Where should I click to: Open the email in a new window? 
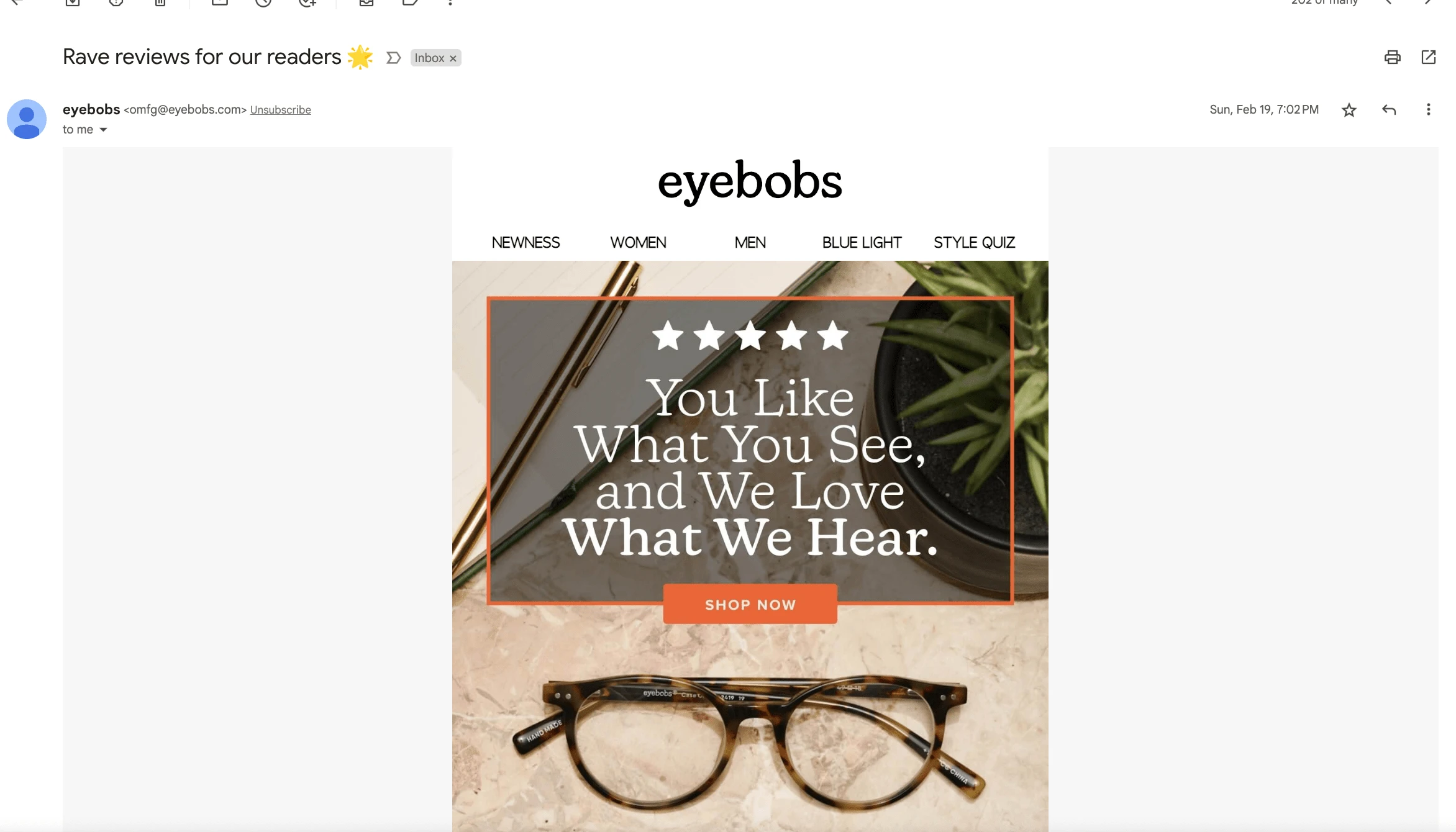pos(1428,57)
